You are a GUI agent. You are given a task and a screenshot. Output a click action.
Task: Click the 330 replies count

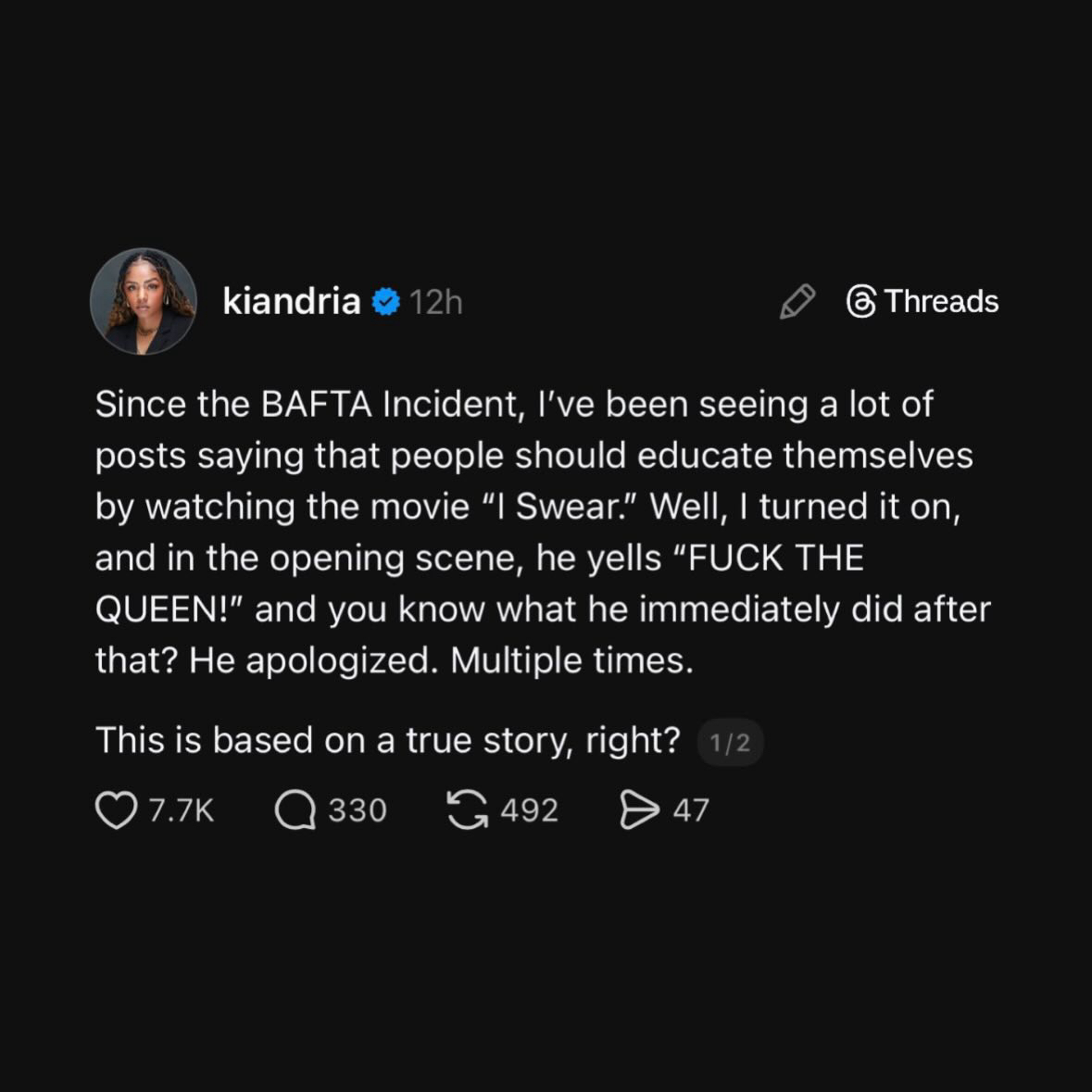tap(358, 810)
